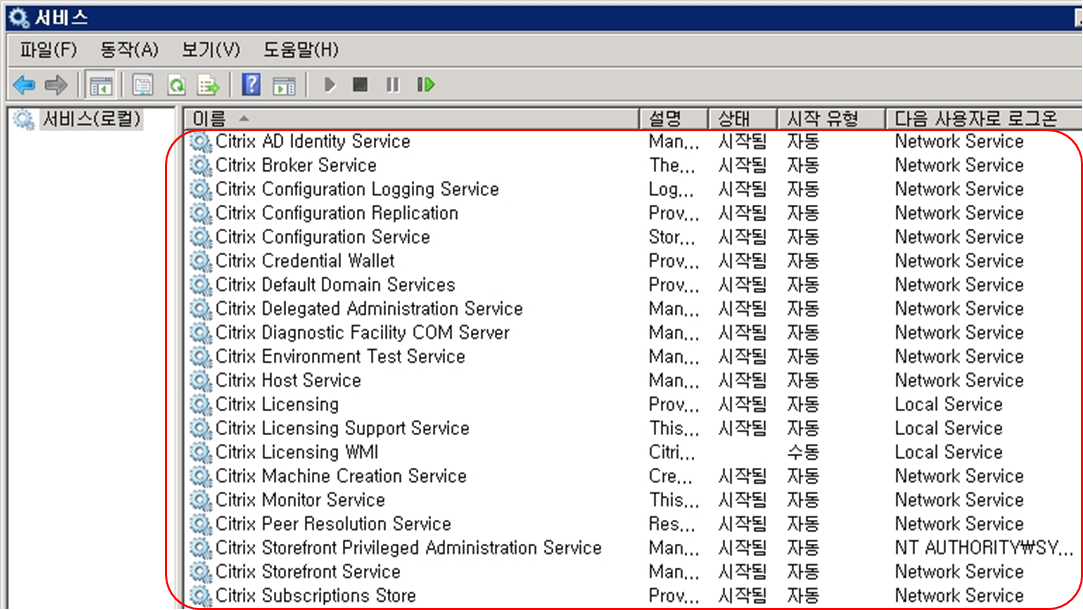1083x610 pixels.
Task: Click the Stop Service square icon
Action: (360, 85)
